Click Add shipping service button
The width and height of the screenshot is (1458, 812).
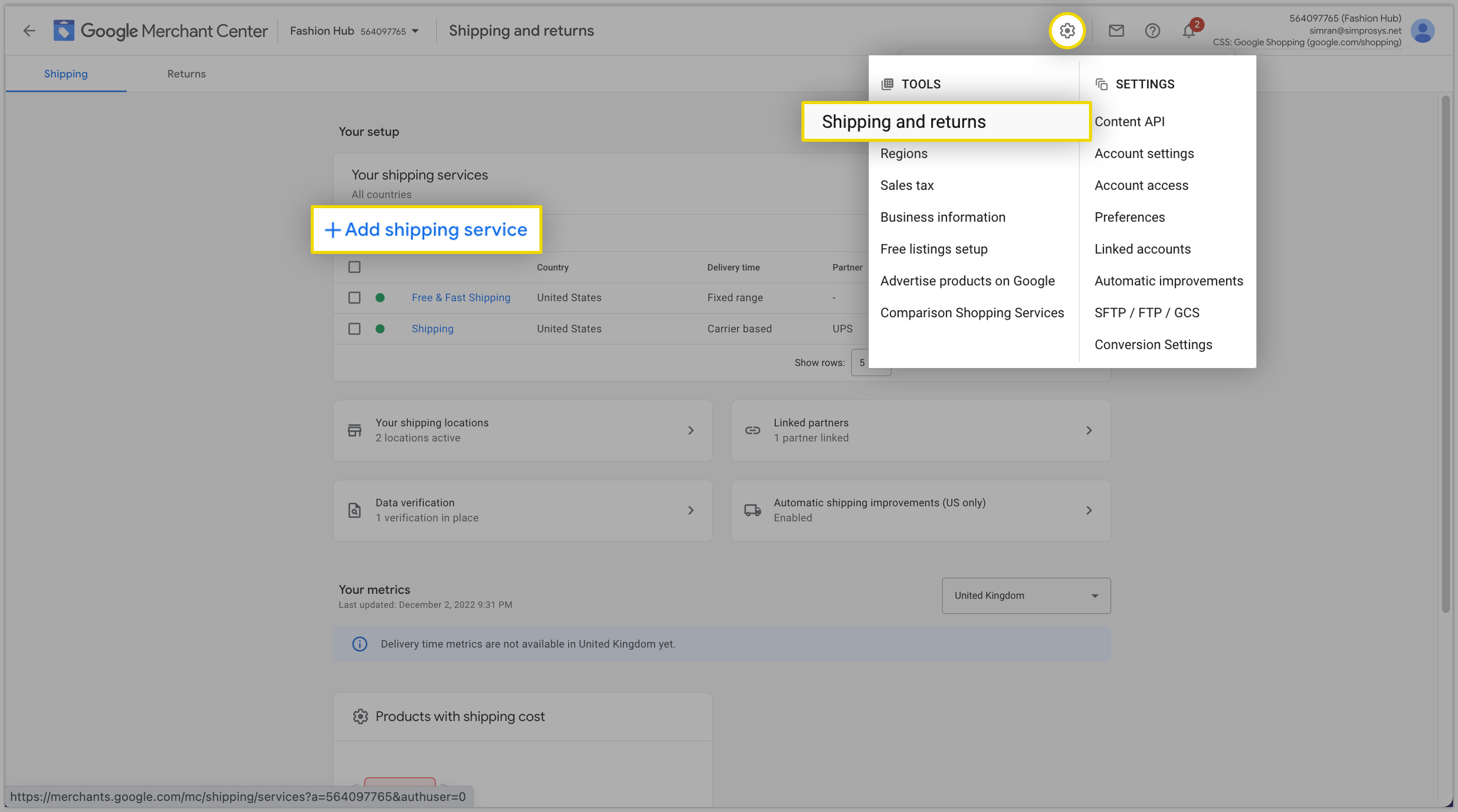click(x=426, y=229)
